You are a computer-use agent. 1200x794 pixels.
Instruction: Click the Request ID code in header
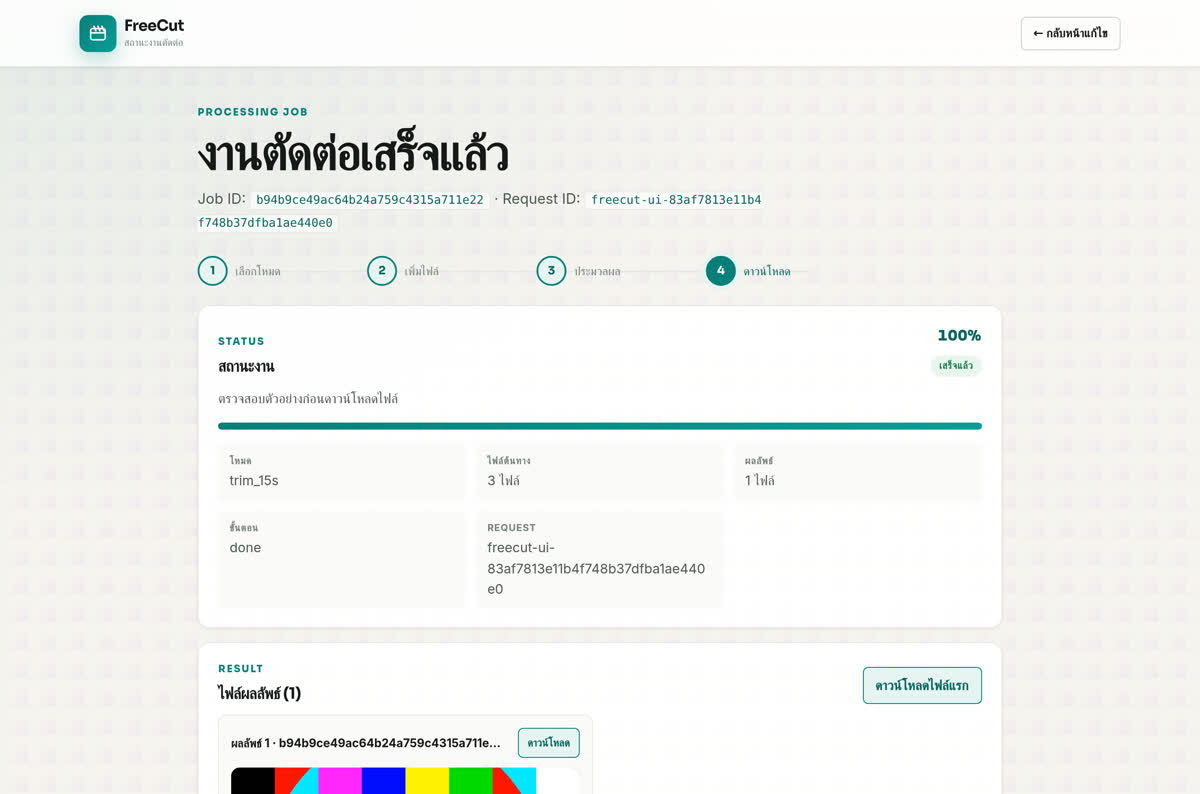pos(480,211)
